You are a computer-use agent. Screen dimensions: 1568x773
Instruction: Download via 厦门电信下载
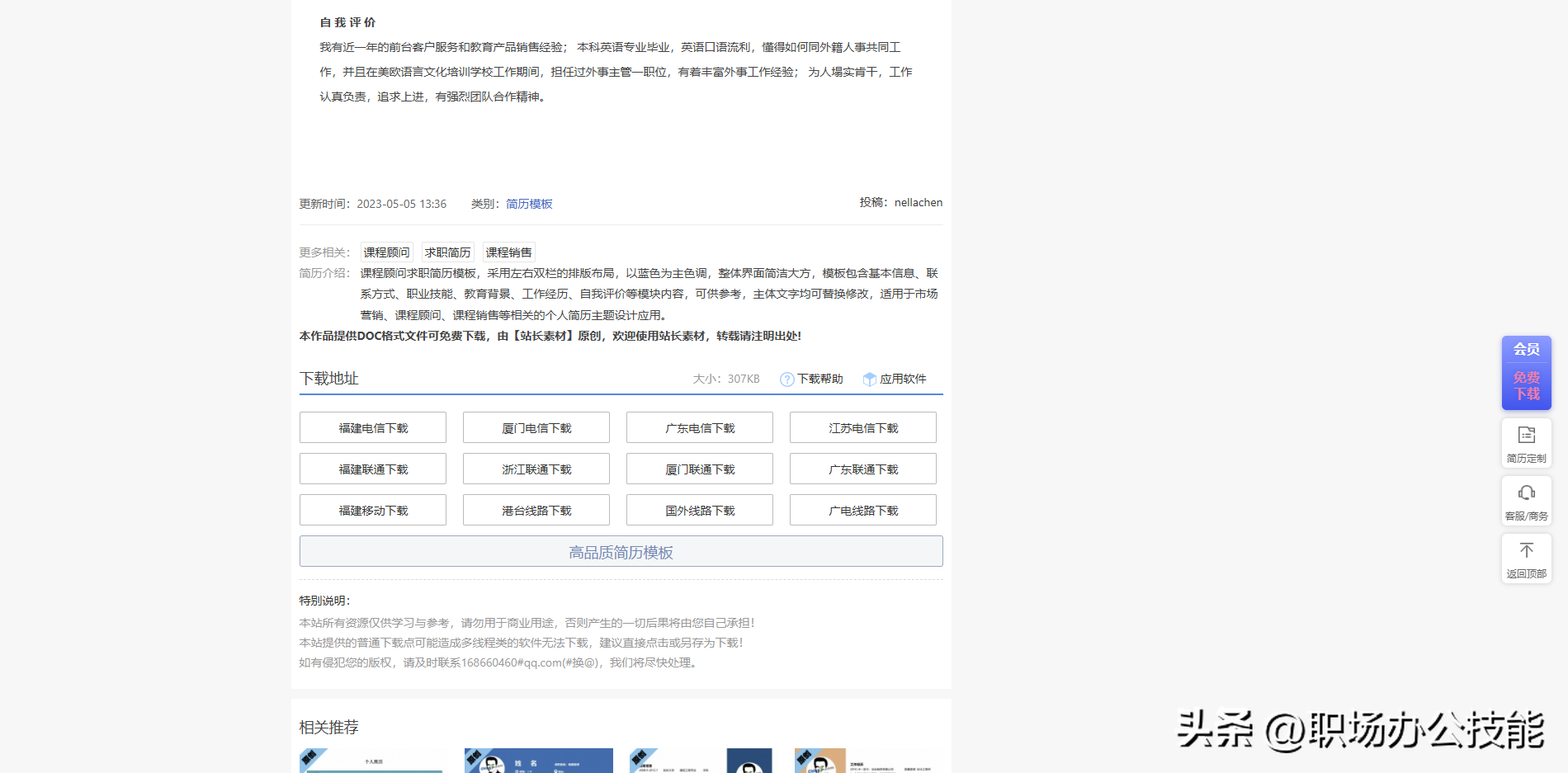point(536,427)
